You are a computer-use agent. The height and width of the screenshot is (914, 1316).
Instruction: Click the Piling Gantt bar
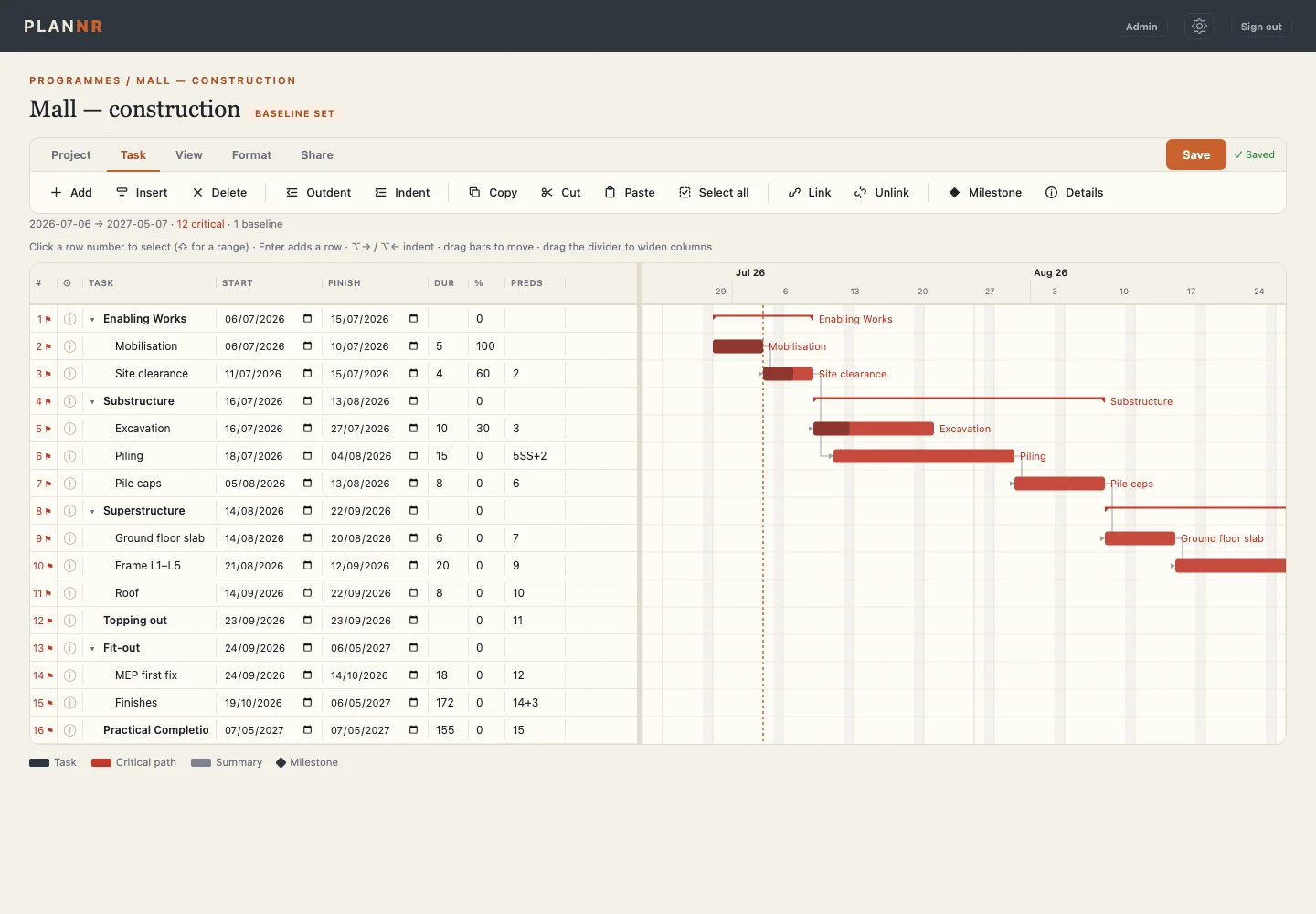click(924, 456)
